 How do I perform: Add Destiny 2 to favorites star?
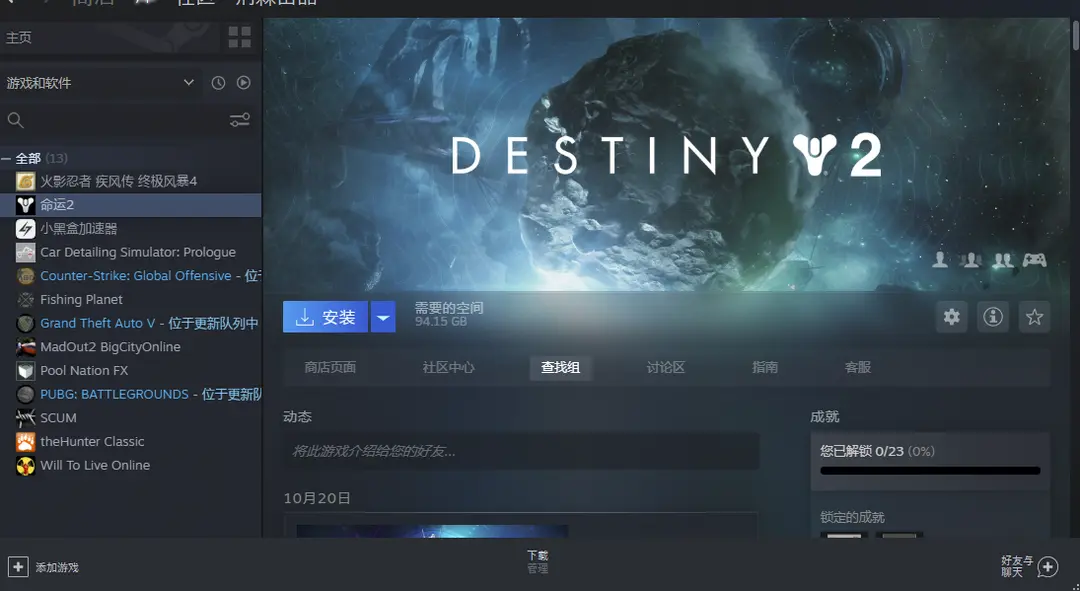click(1034, 317)
